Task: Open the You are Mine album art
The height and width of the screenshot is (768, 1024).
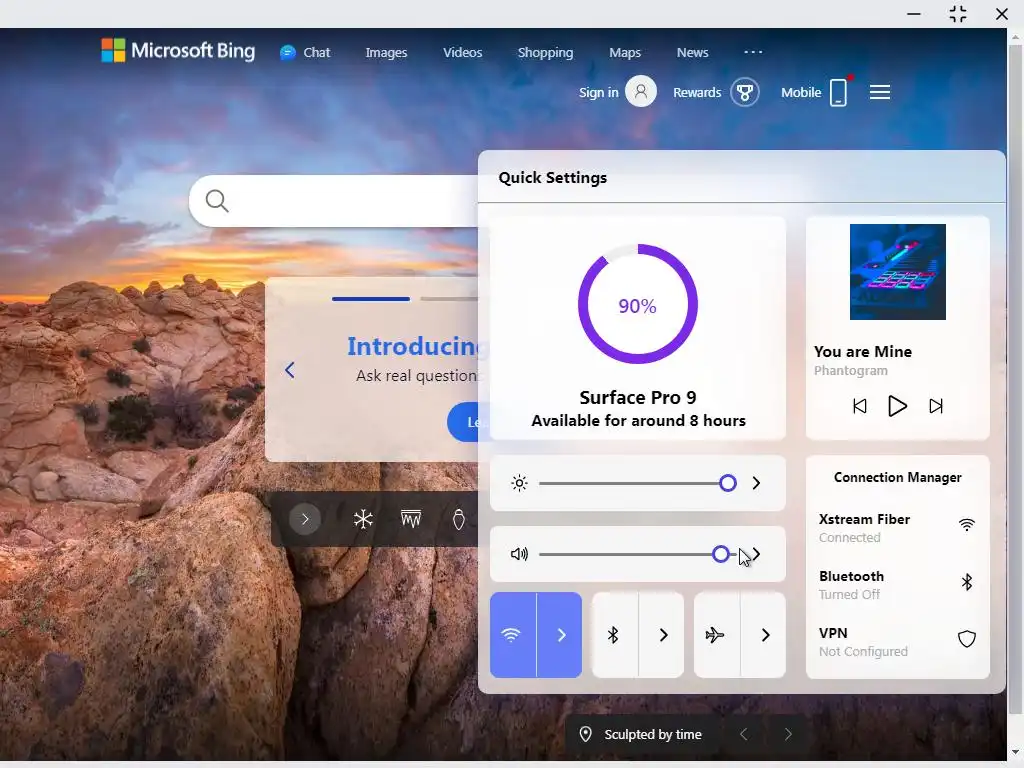Action: (897, 272)
